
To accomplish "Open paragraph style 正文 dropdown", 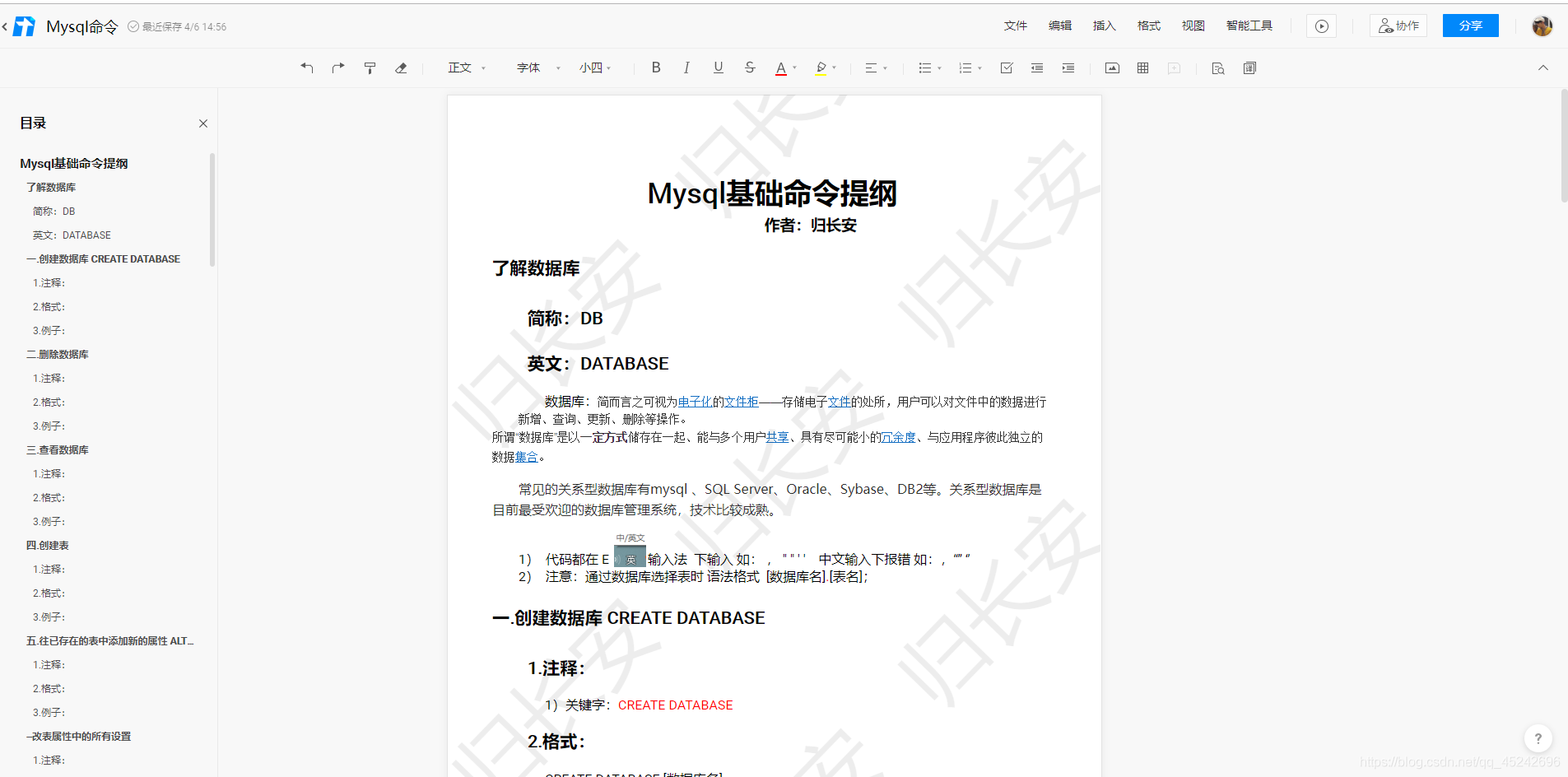I will point(467,68).
